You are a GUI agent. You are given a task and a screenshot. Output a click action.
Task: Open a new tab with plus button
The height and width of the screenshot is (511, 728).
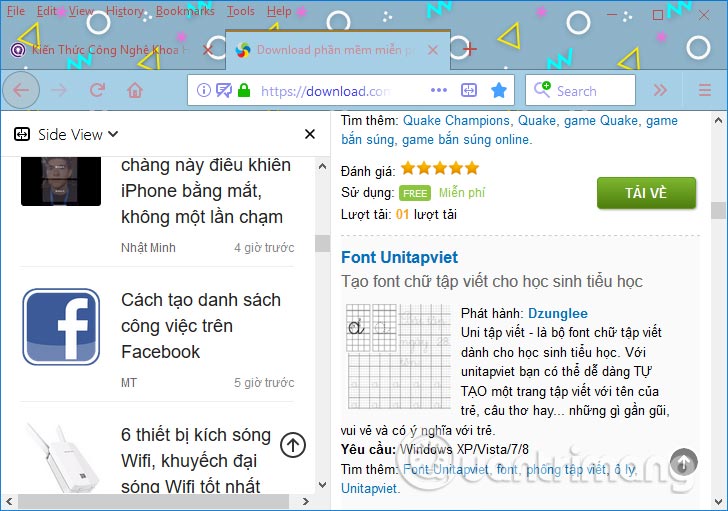469,49
